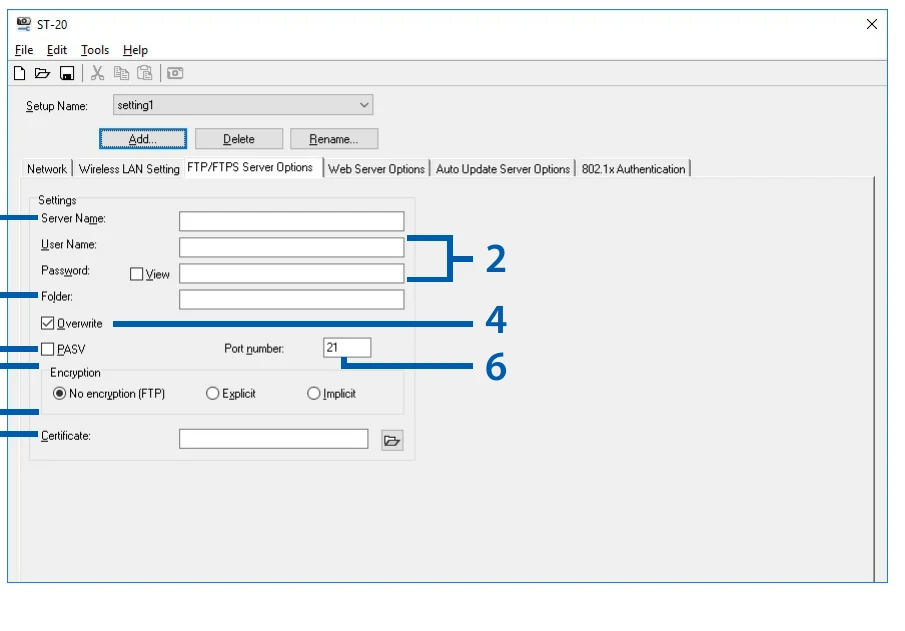The image size is (905, 631).
Task: Click the Save toolbar icon
Action: pos(67,73)
